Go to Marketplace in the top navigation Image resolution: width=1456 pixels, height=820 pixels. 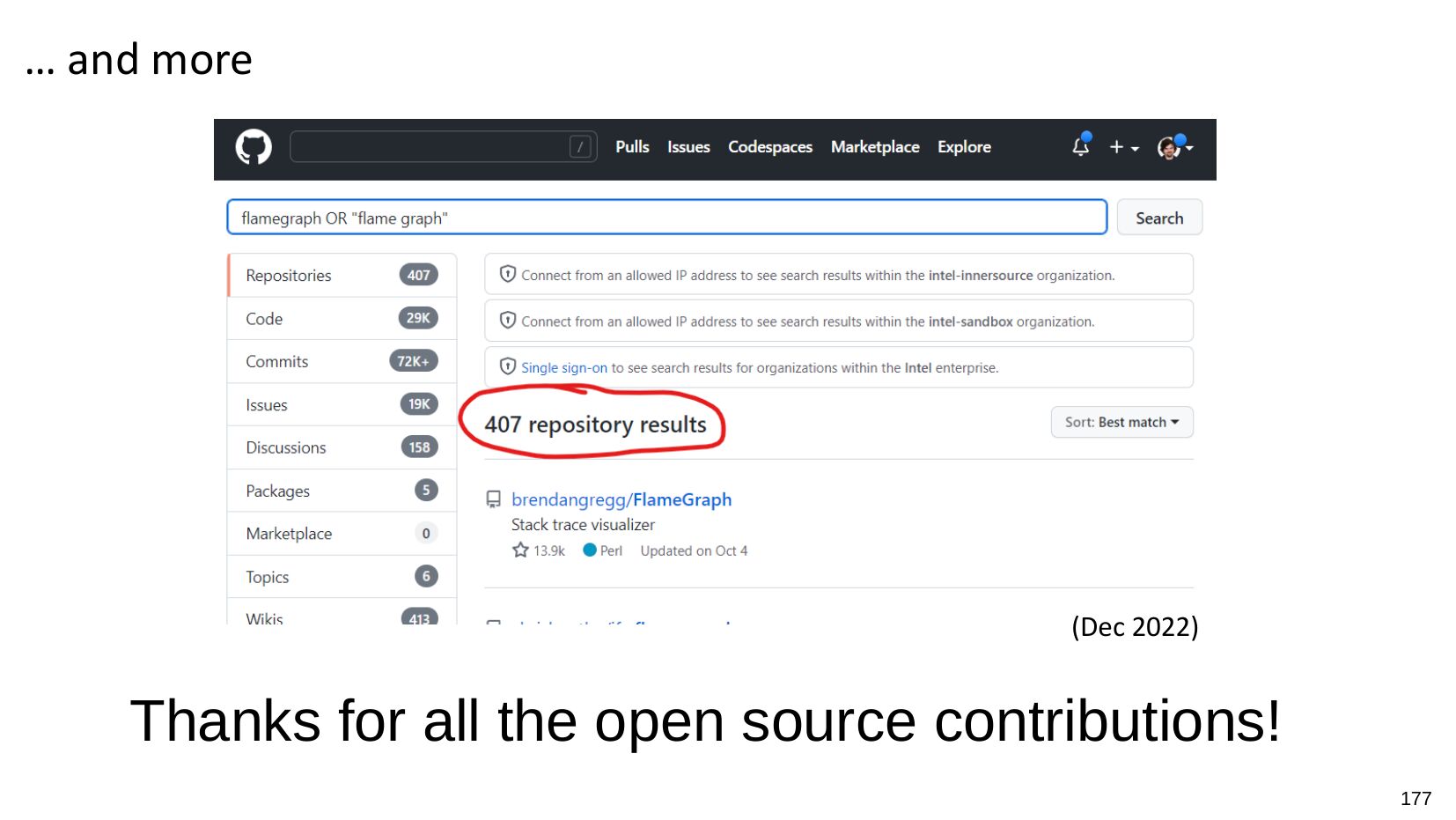point(874,147)
